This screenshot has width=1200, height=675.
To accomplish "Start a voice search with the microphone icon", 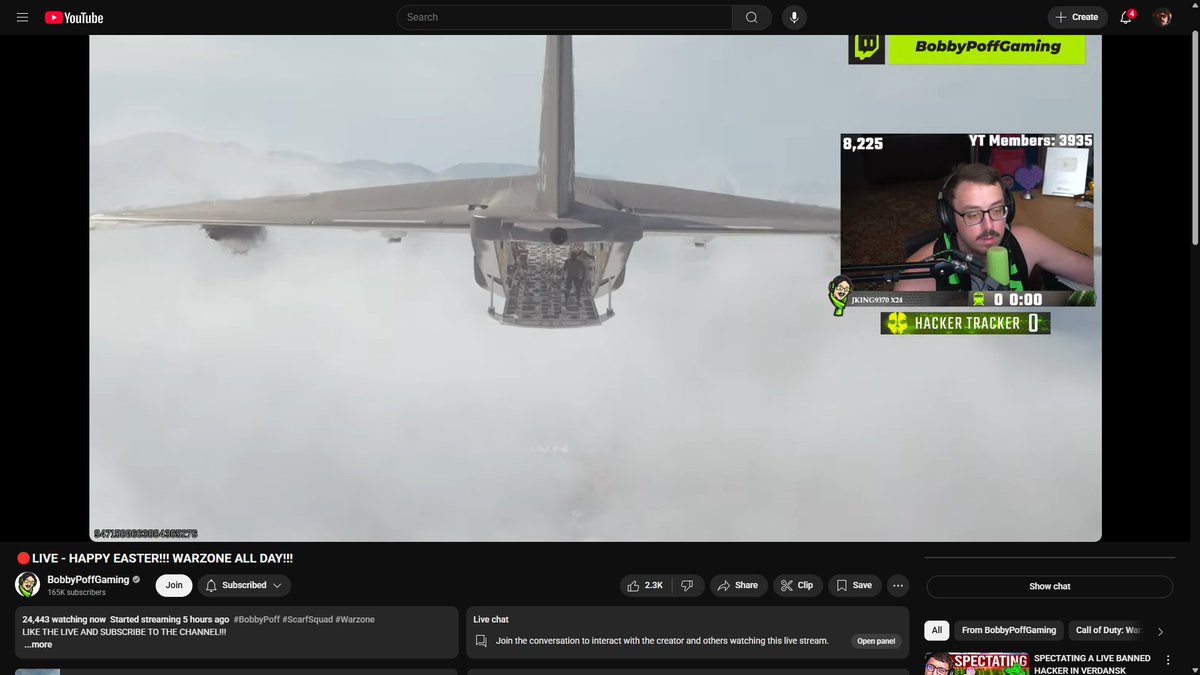I will (x=793, y=17).
